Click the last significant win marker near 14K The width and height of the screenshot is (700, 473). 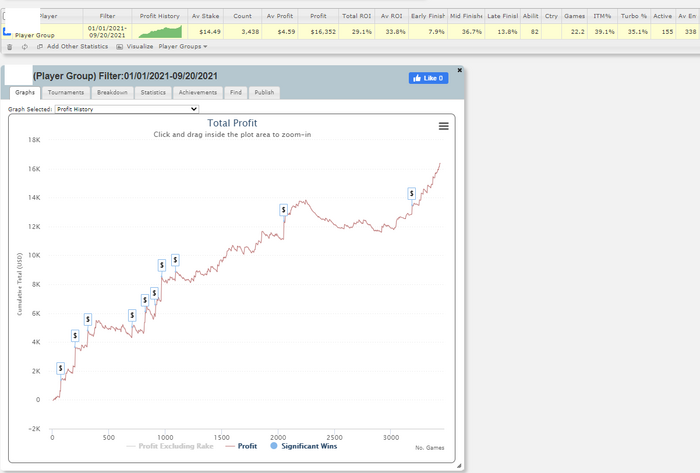point(412,194)
